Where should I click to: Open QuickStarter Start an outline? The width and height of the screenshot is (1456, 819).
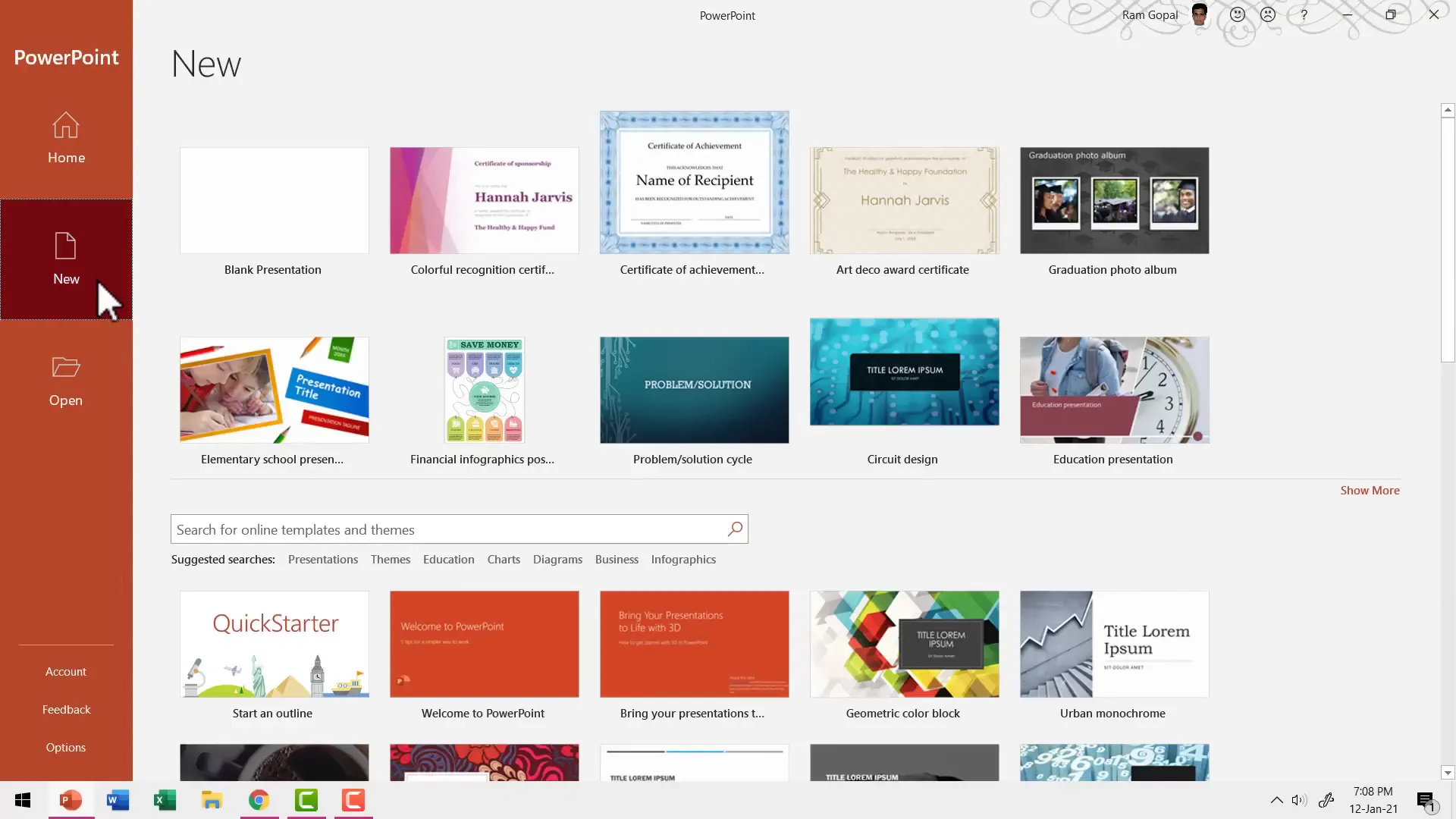[x=274, y=644]
